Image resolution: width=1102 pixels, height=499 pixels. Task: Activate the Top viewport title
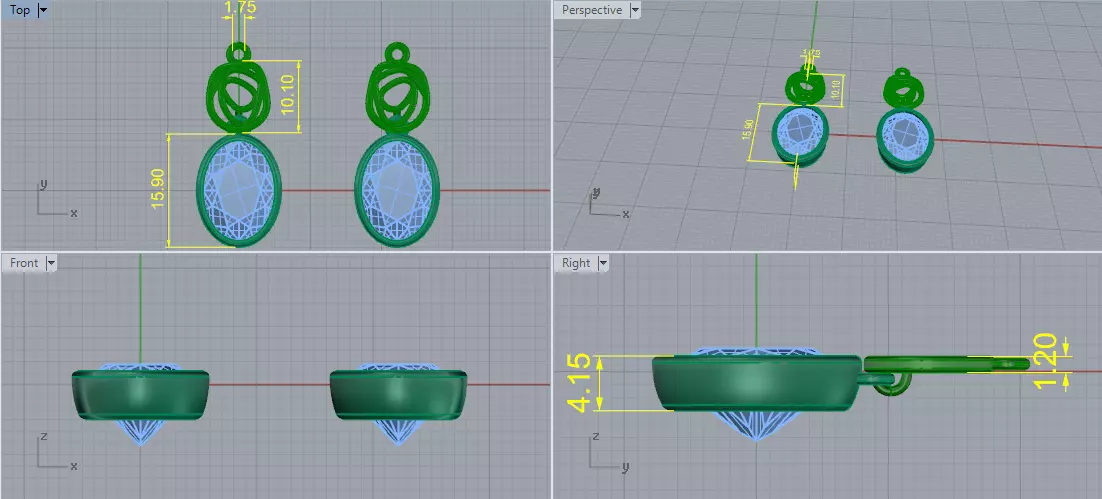(x=20, y=10)
